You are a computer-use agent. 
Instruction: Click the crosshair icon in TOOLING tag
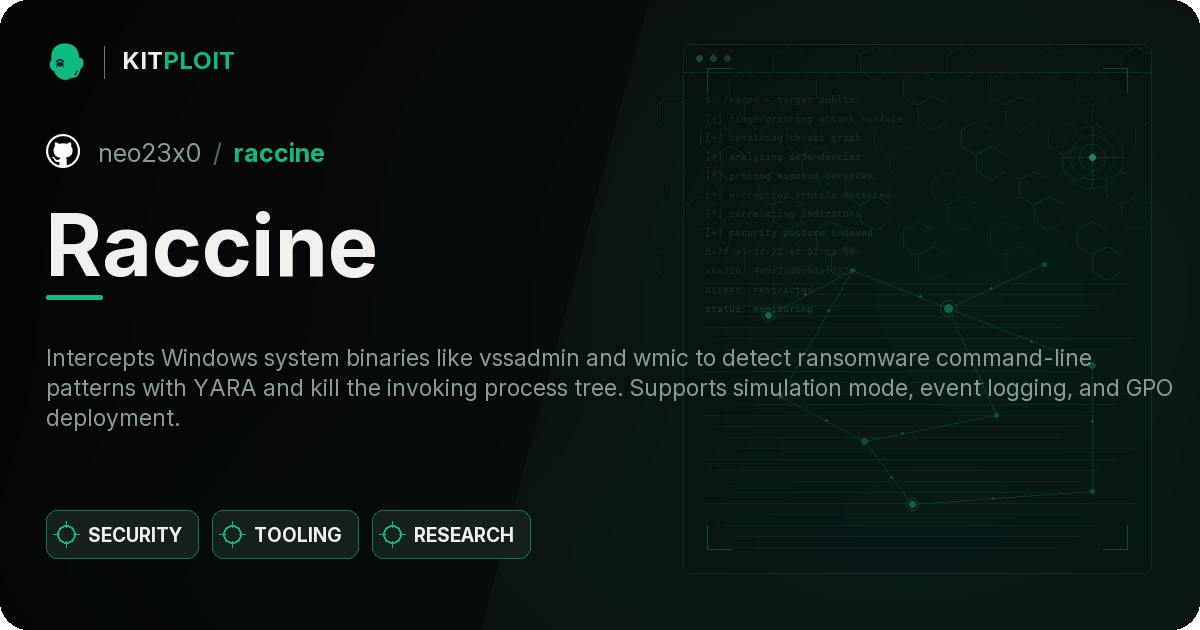click(233, 535)
